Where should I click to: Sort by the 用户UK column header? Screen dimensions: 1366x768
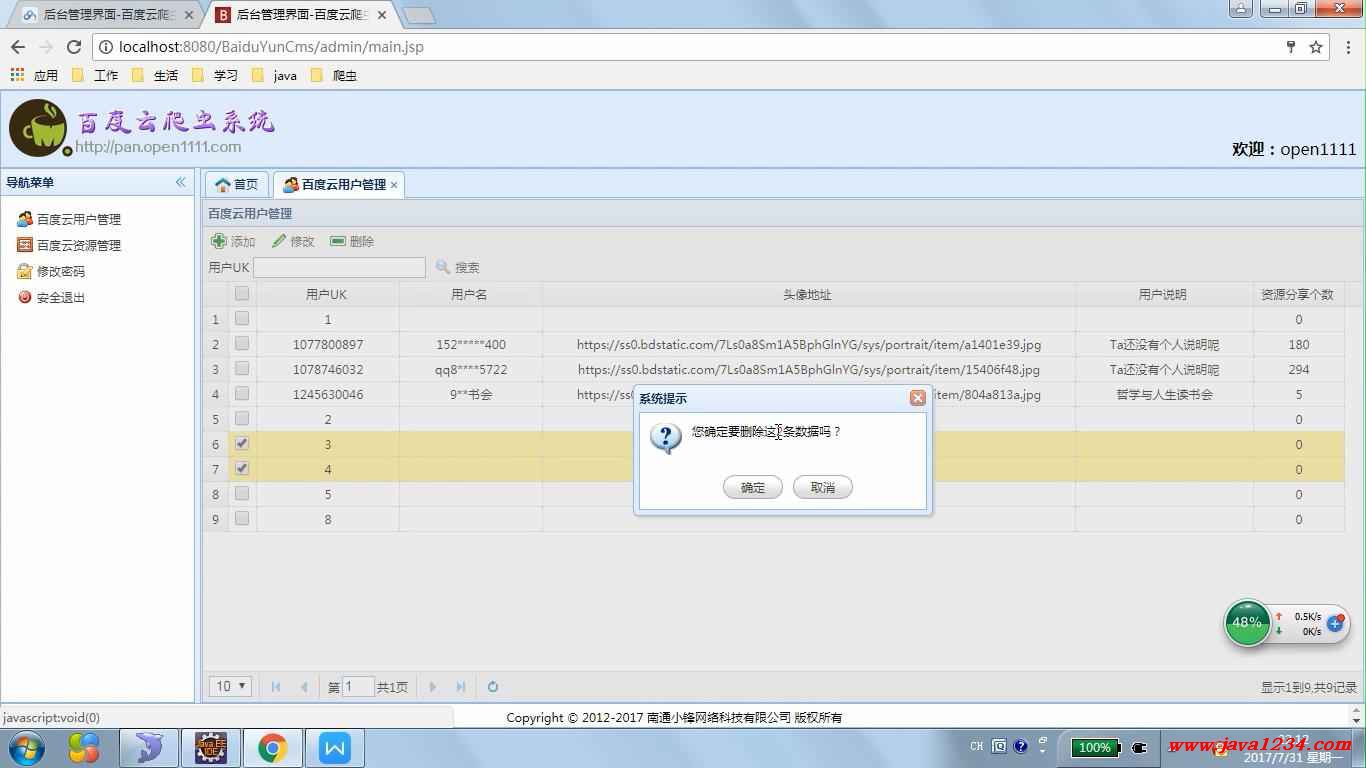(x=327, y=294)
